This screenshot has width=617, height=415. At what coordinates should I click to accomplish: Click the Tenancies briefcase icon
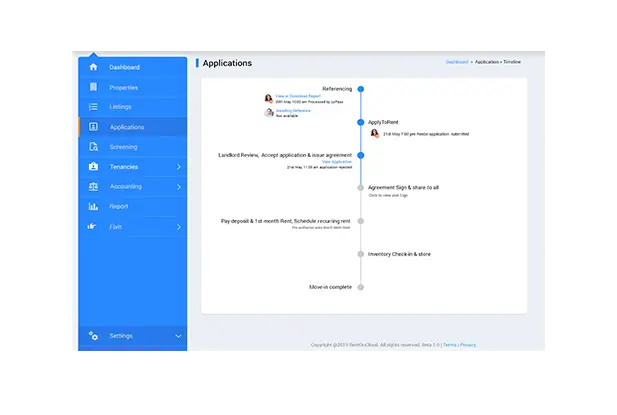click(93, 166)
